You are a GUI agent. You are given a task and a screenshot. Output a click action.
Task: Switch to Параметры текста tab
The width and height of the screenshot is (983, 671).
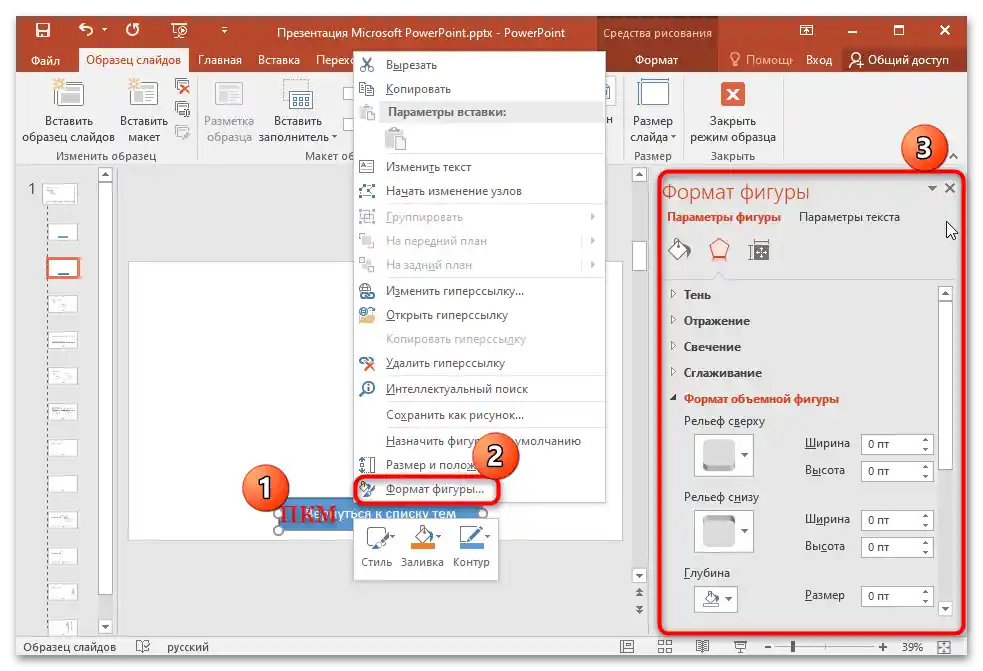pyautogui.click(x=849, y=217)
